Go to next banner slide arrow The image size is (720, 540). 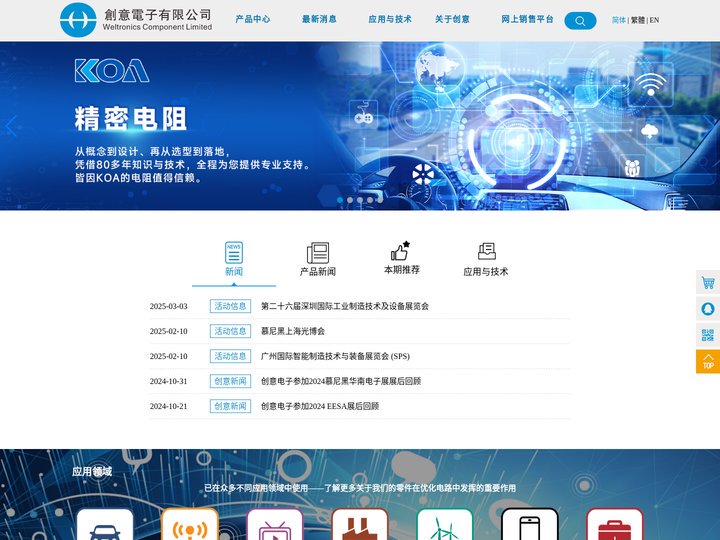709,125
